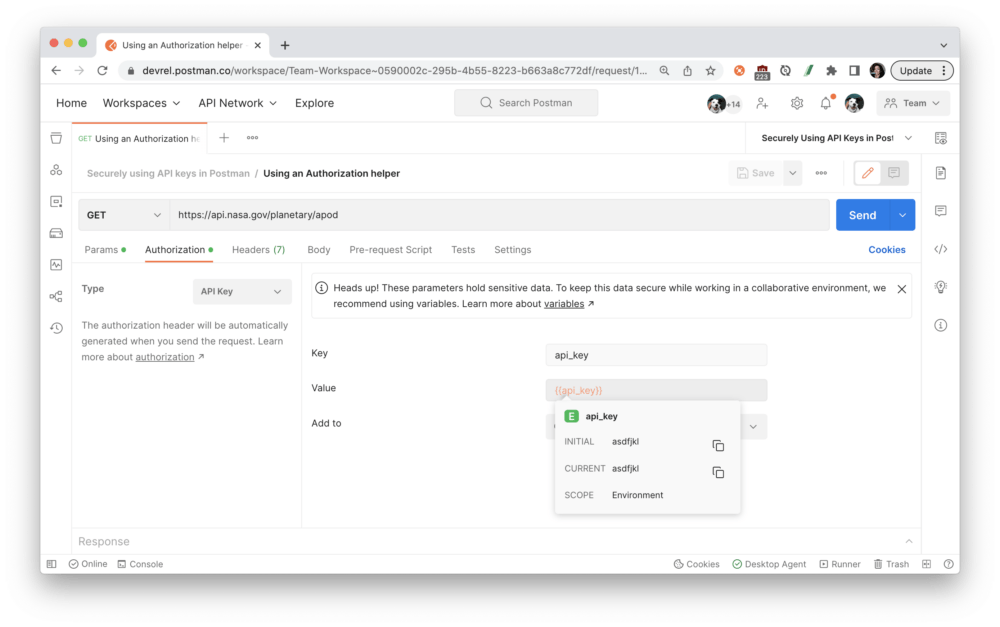Dismiss the Heads up notice
The height and width of the screenshot is (627, 1000).
coord(902,289)
